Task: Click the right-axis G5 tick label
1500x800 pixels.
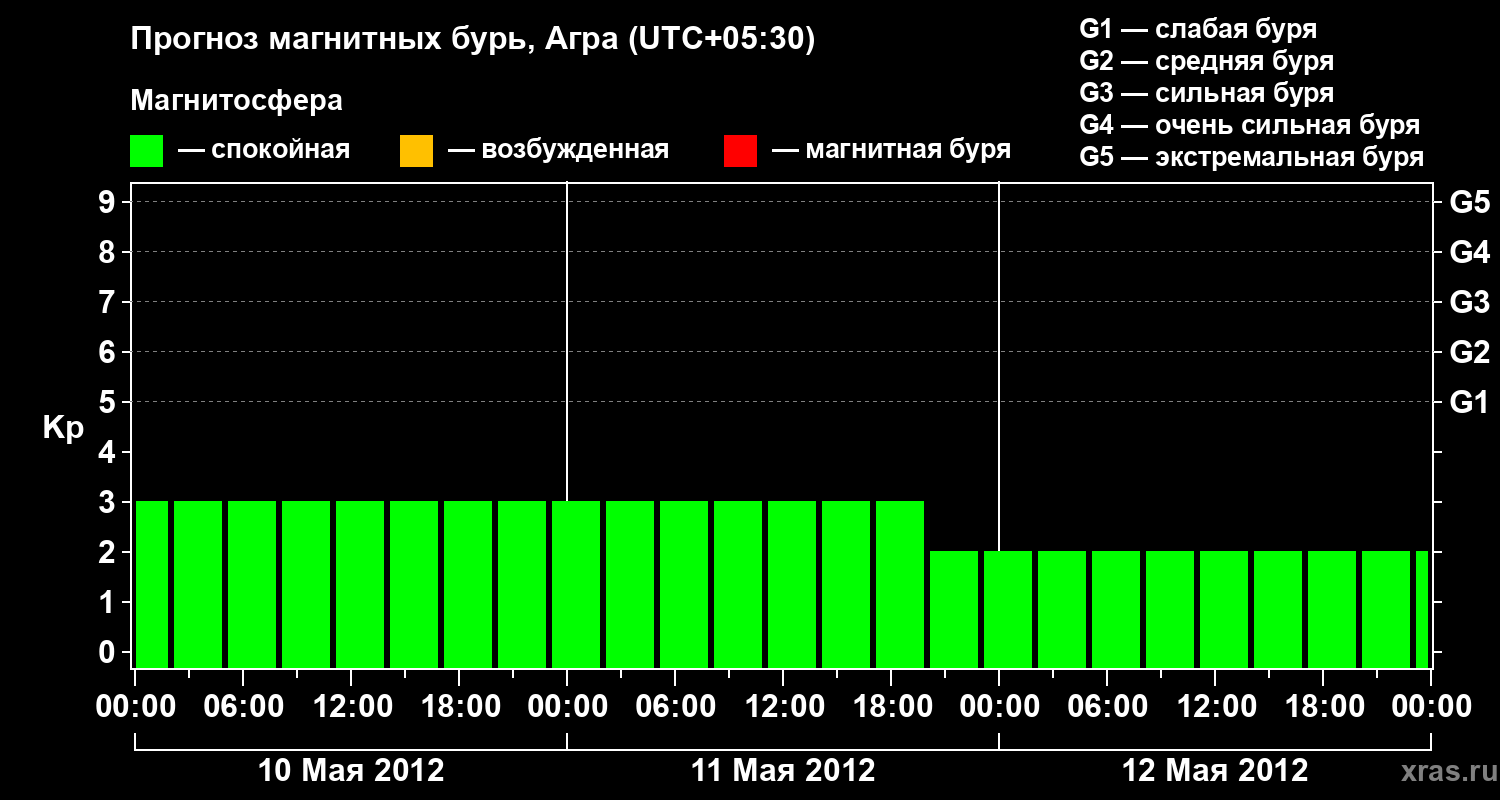Action: click(x=1470, y=202)
